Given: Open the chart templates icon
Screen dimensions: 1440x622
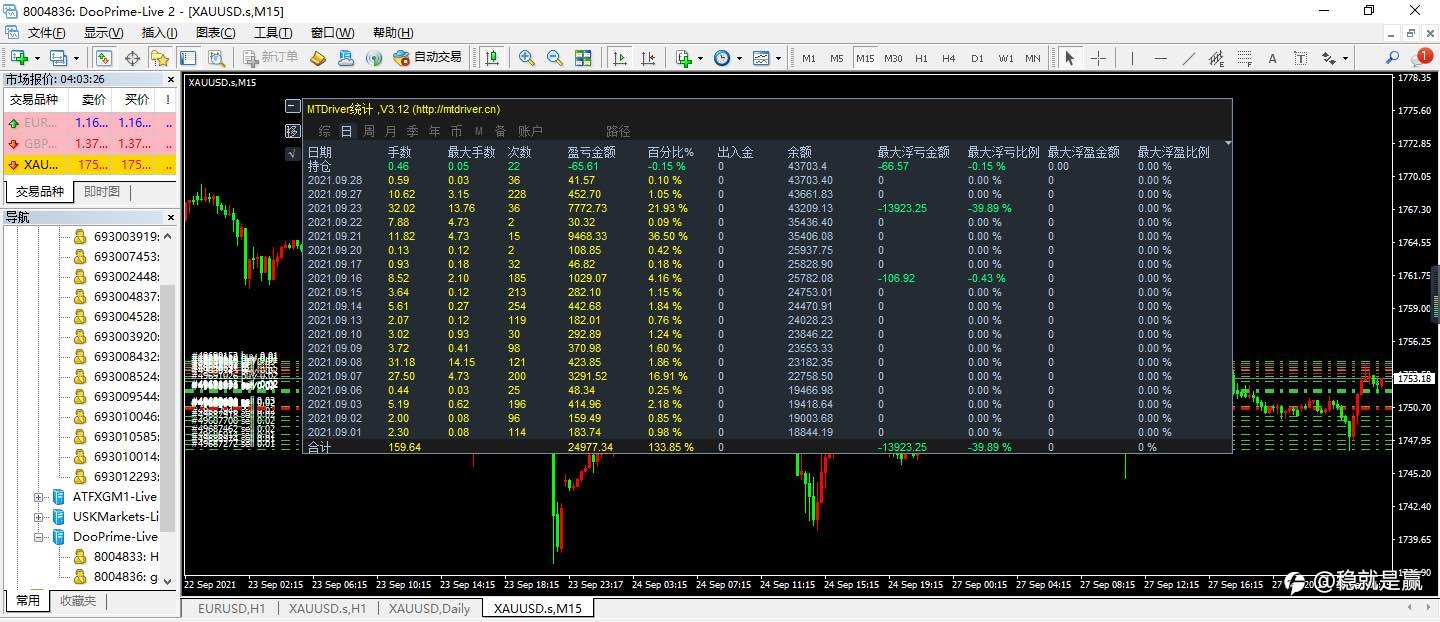Looking at the screenshot, I should 761,58.
